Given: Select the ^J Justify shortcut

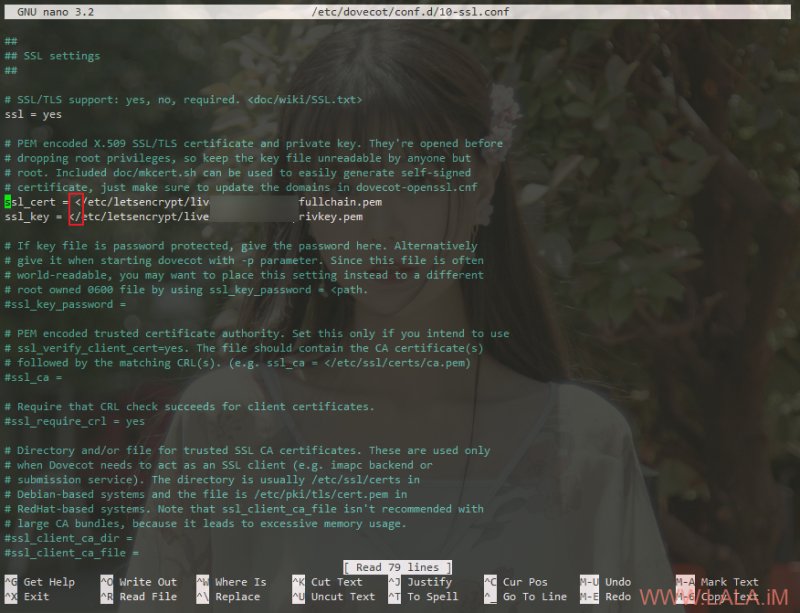Looking at the screenshot, I should click(420, 582).
